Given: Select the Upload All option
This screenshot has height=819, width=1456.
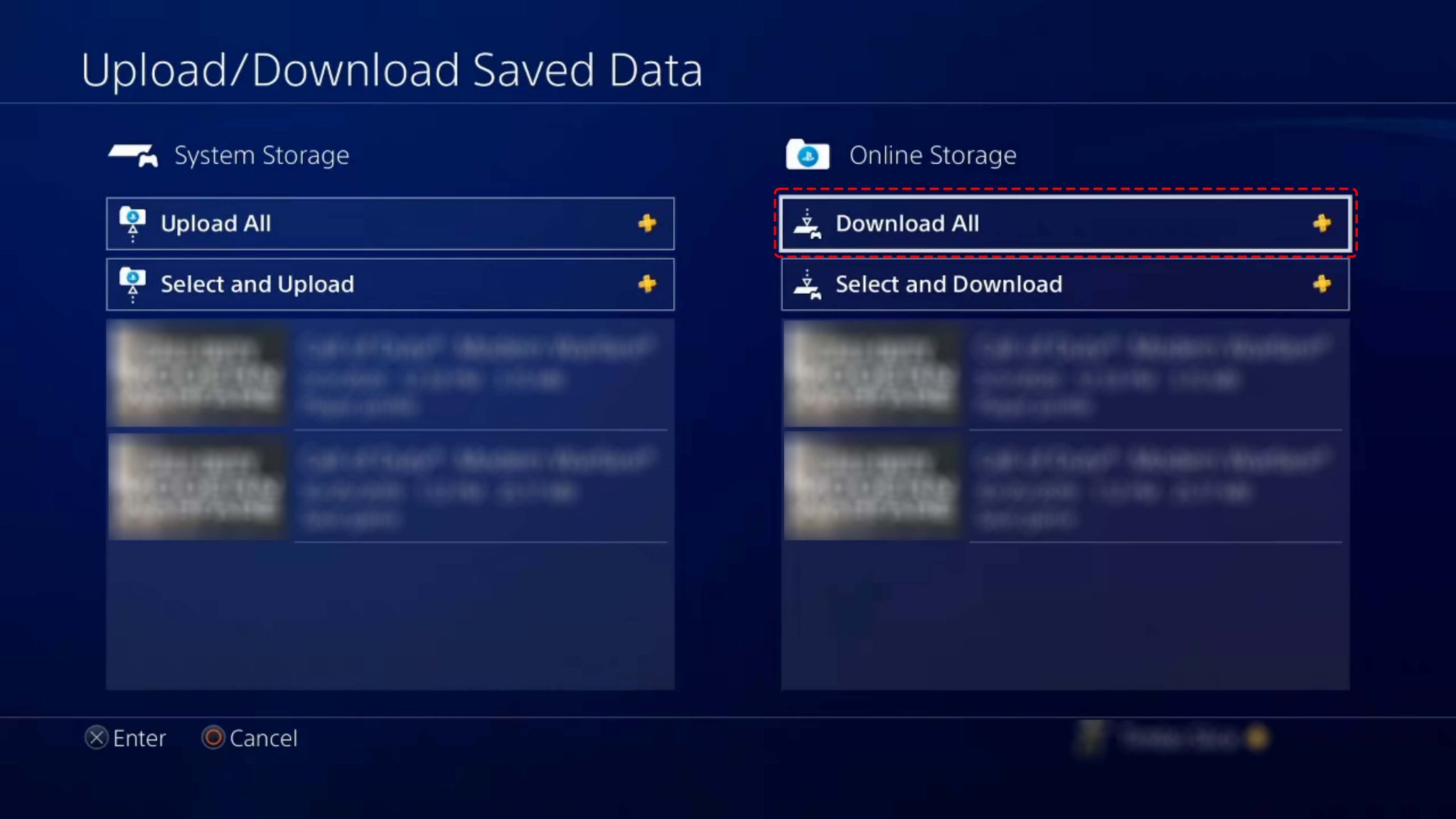Looking at the screenshot, I should point(390,222).
